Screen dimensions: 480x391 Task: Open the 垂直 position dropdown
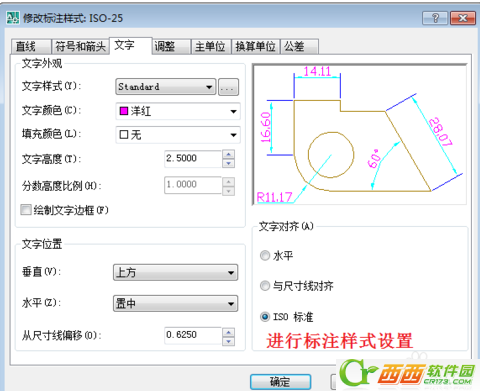(176, 273)
